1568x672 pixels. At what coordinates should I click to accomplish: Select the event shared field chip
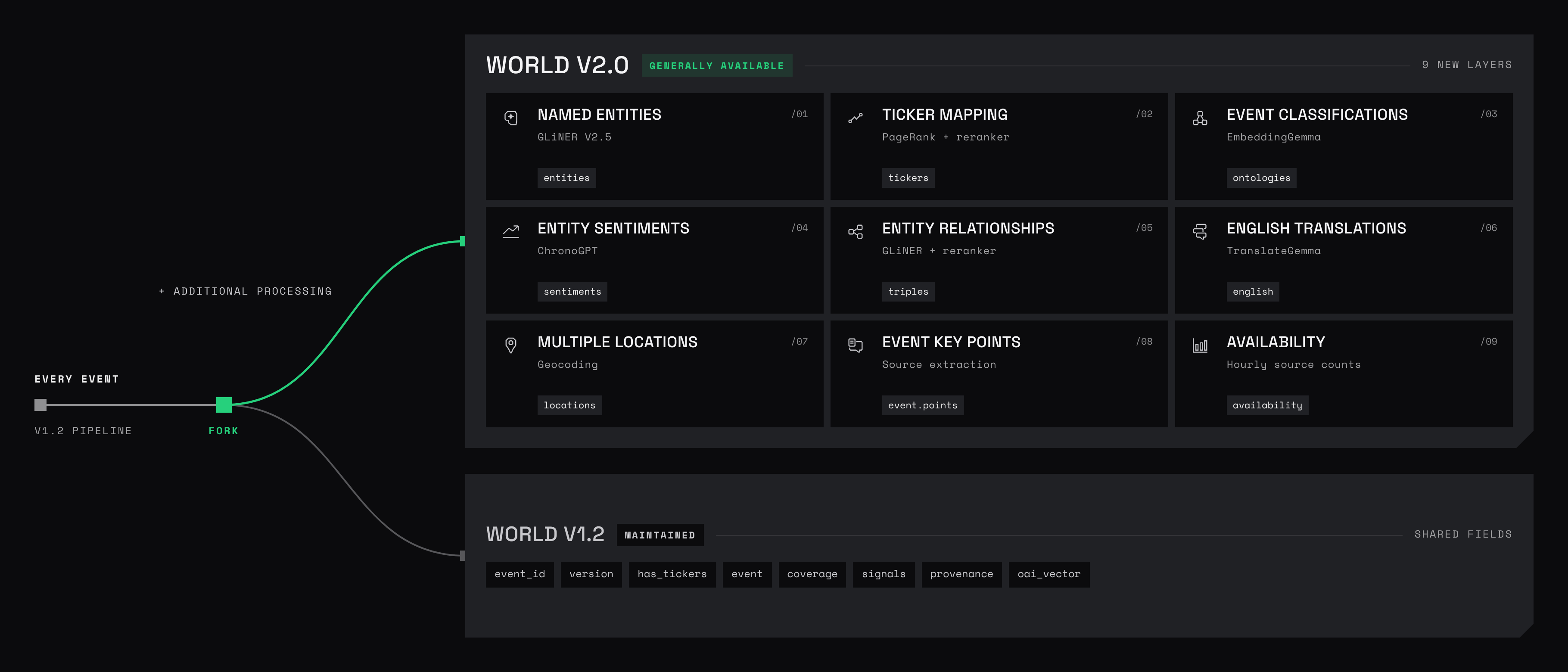747,574
